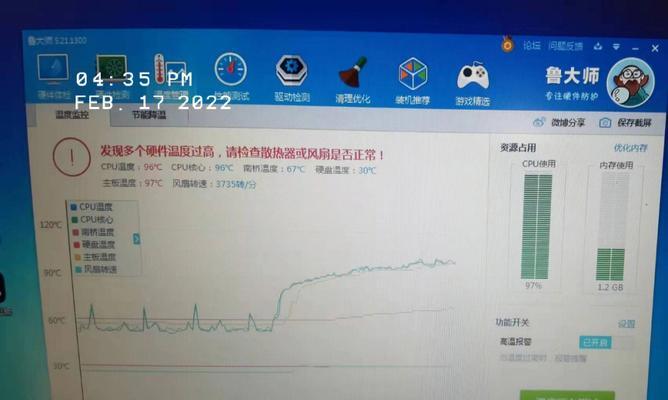Switch to temperature monitoring tab (温度监控)
The width and height of the screenshot is (668, 400).
(x=72, y=115)
